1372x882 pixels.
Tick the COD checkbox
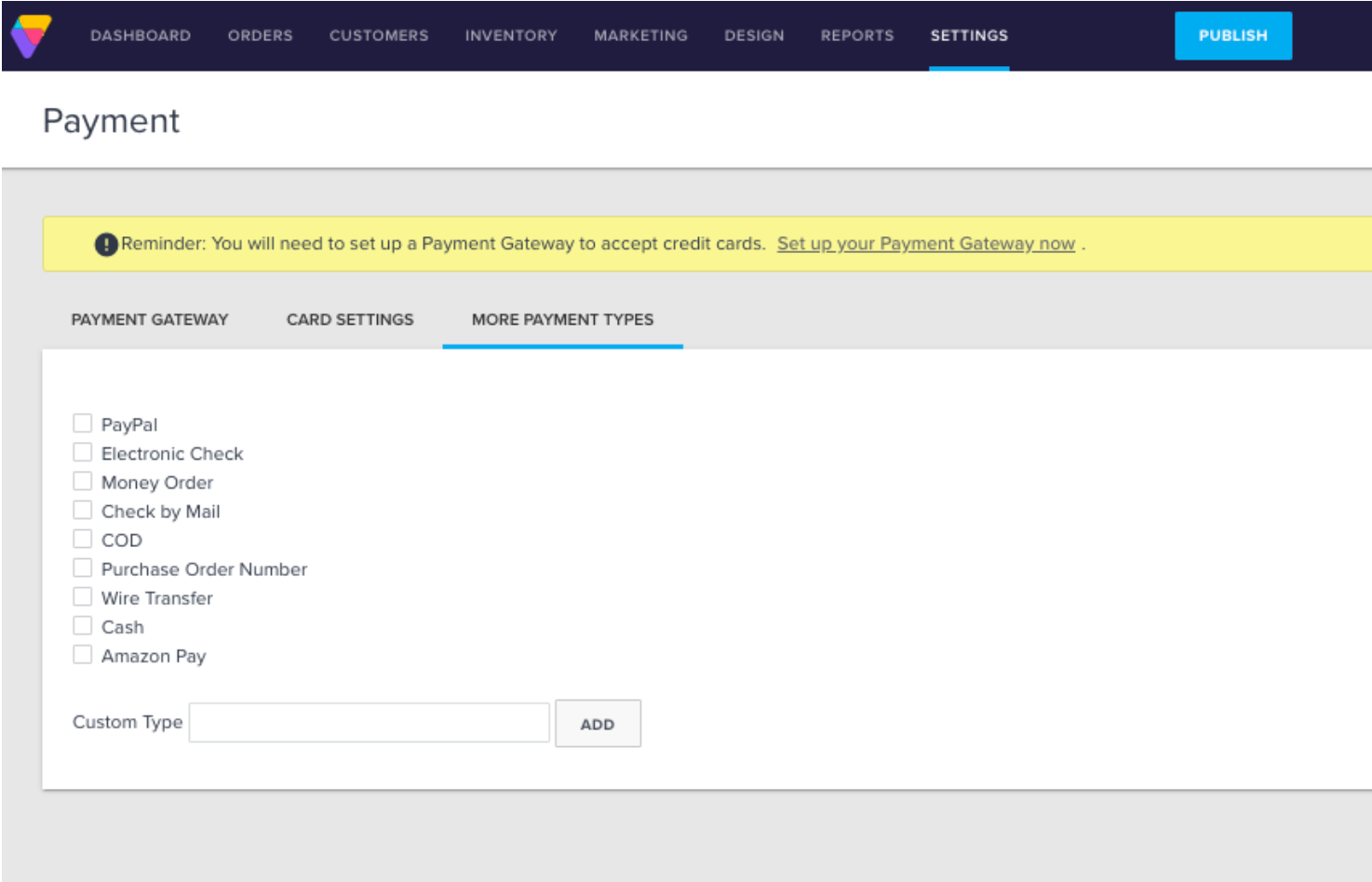83,540
